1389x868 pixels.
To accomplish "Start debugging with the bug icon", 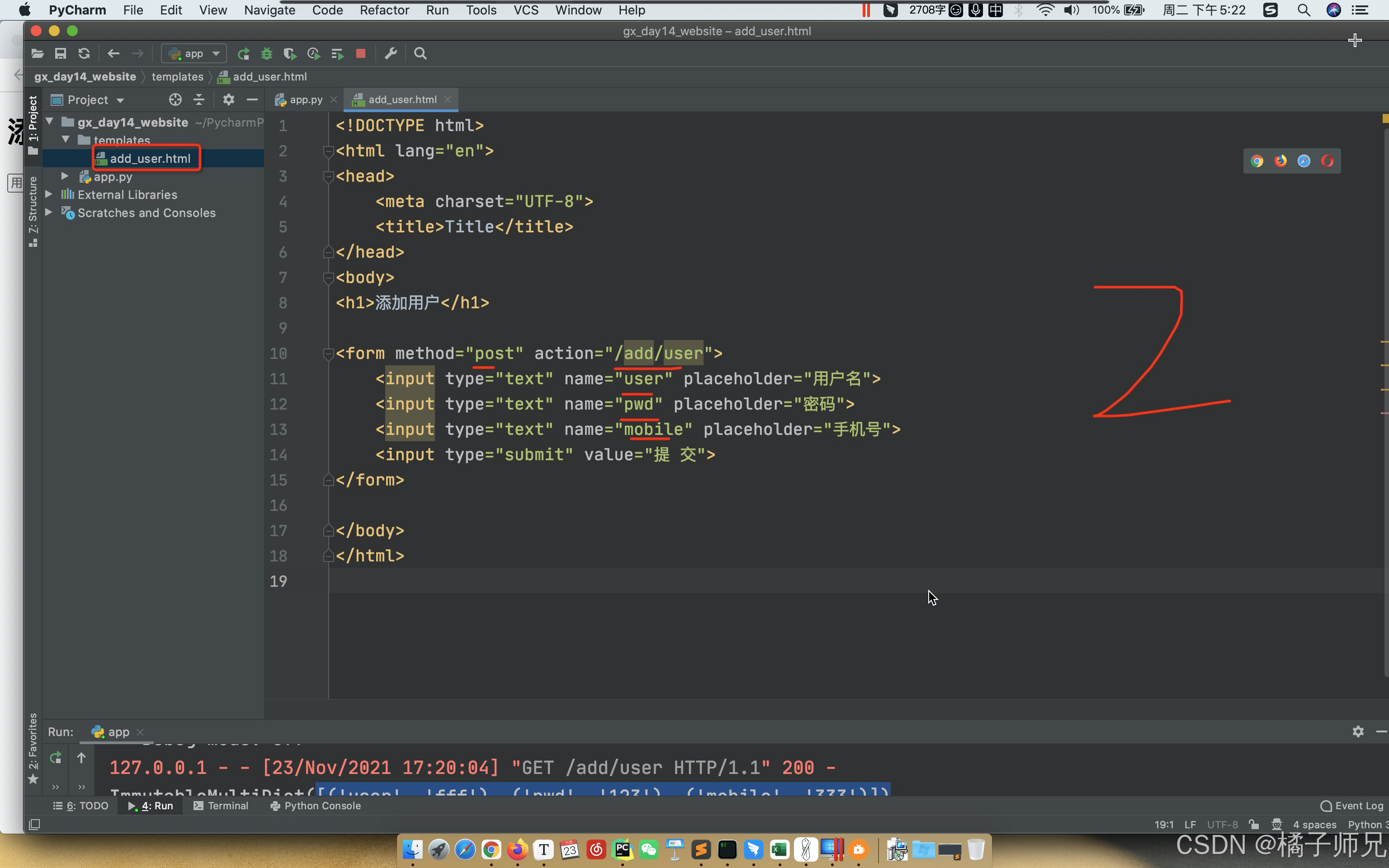I will (266, 53).
